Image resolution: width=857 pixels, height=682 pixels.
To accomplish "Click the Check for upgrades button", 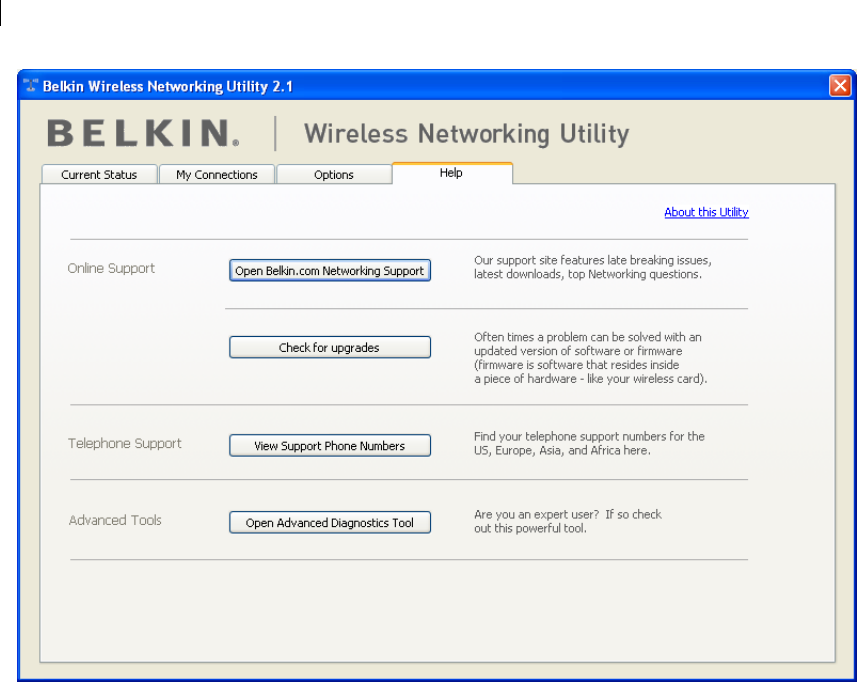I will click(x=330, y=347).
